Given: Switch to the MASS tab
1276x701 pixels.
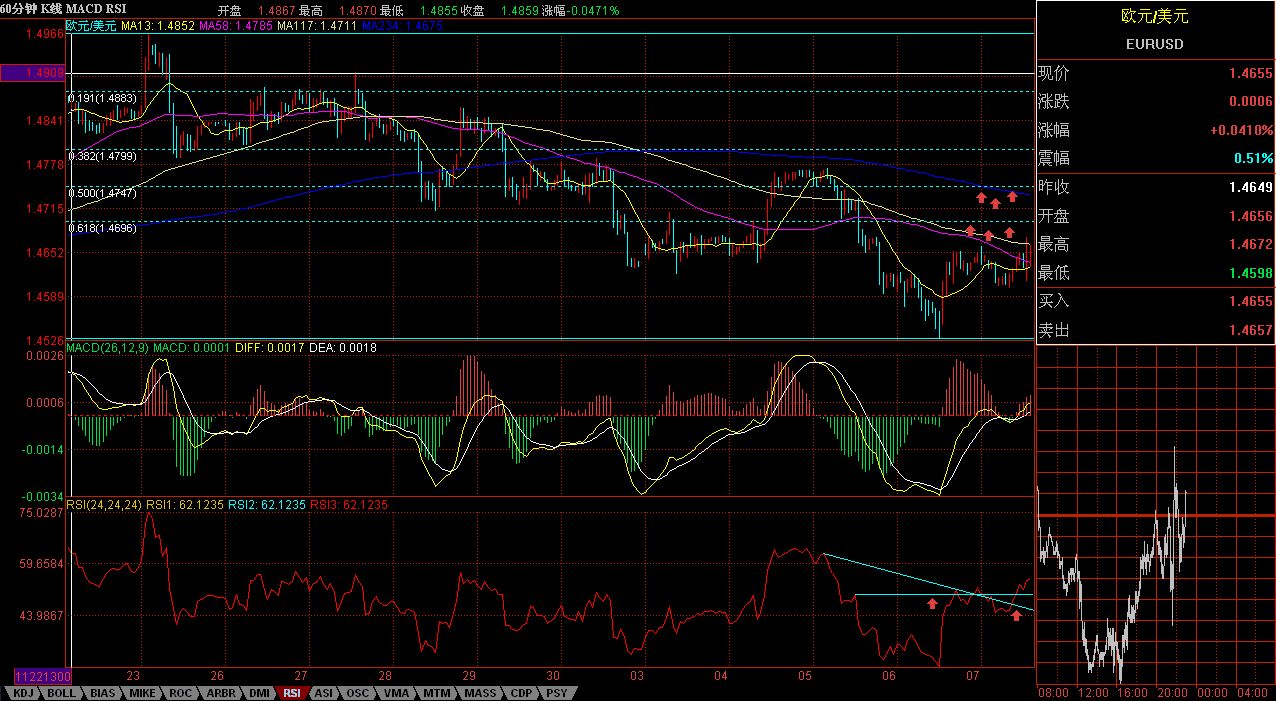Looking at the screenshot, I should pos(479,692).
